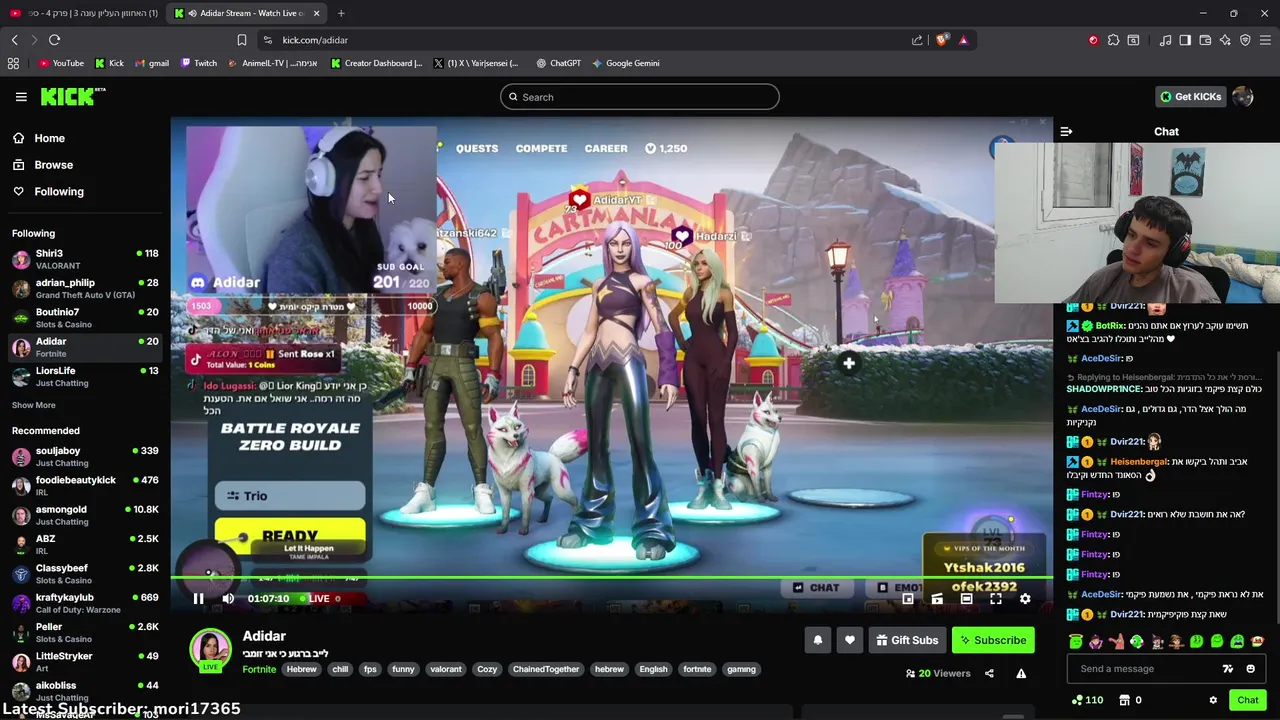Click the browser share icon
The width and height of the screenshot is (1280, 720).
click(x=917, y=40)
